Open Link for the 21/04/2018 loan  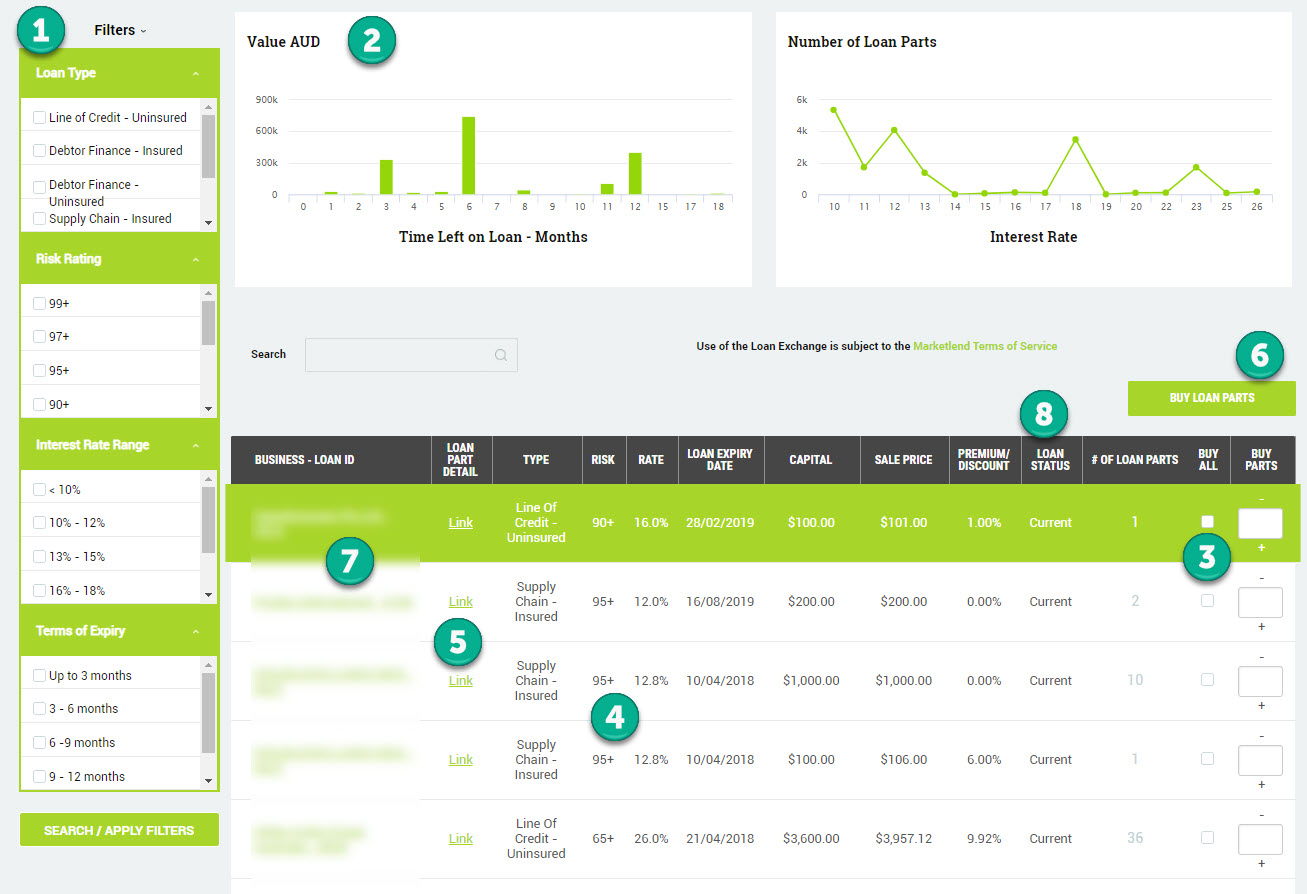461,839
